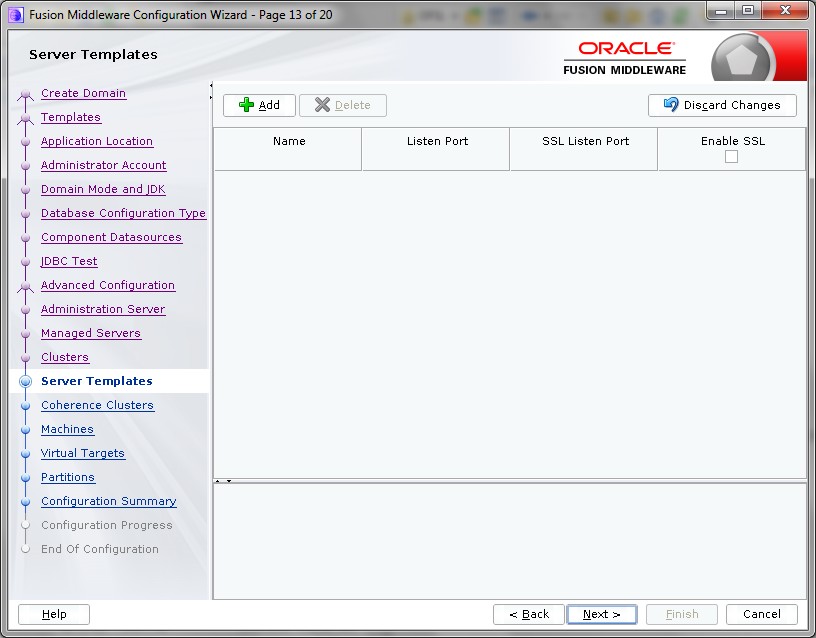Jump to the Virtual Targets step
The image size is (816, 638).
pyautogui.click(x=83, y=453)
